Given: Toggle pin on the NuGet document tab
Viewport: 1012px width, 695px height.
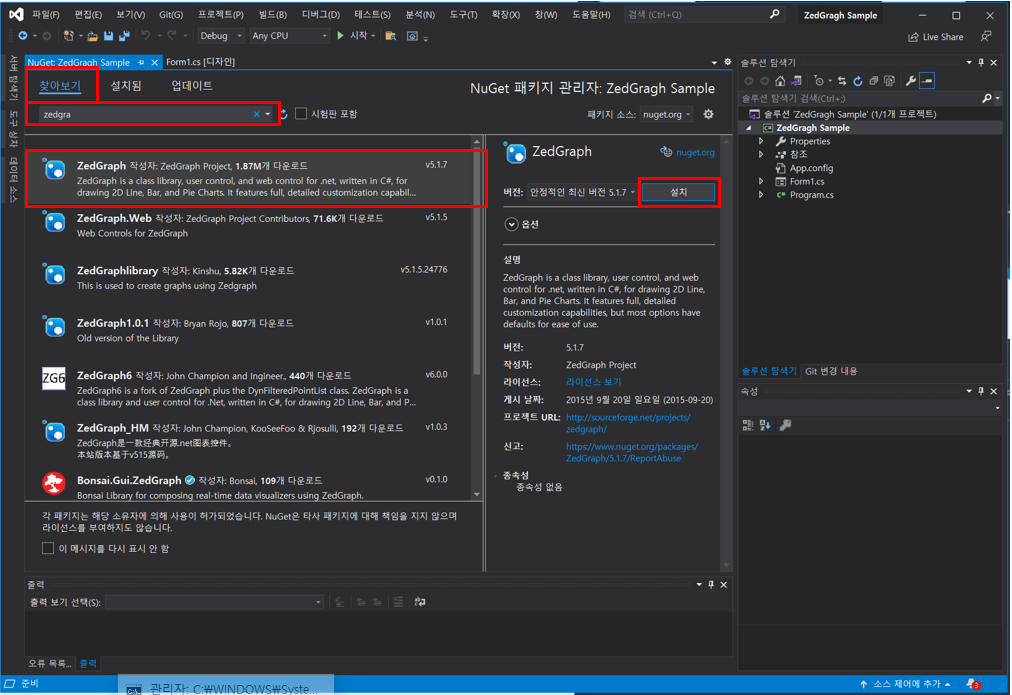Looking at the screenshot, I should (141, 62).
